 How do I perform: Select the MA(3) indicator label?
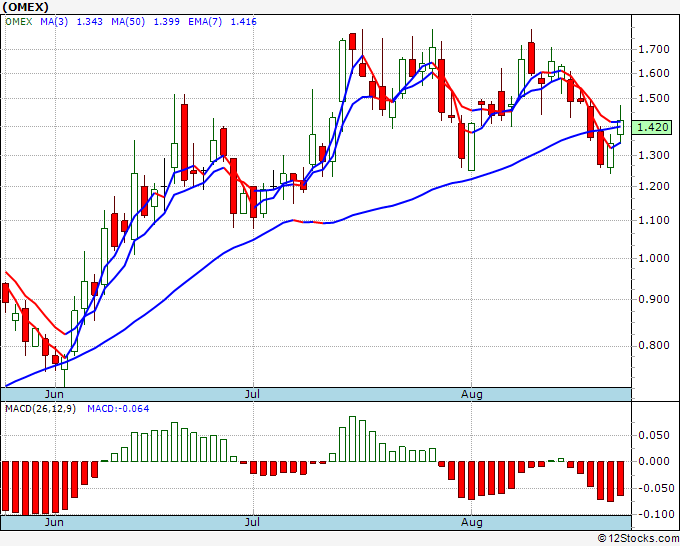[54, 22]
